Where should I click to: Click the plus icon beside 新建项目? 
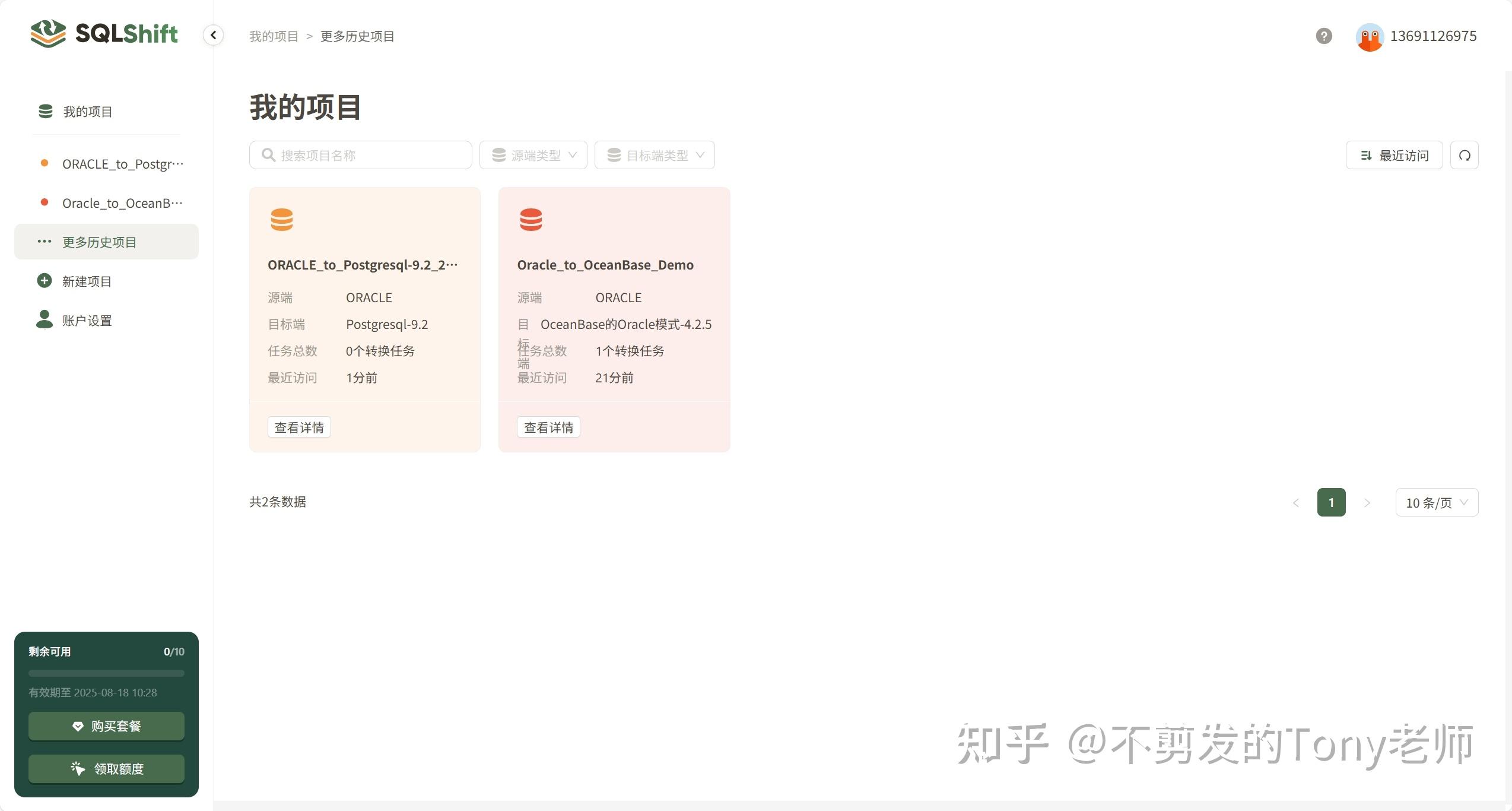point(44,280)
